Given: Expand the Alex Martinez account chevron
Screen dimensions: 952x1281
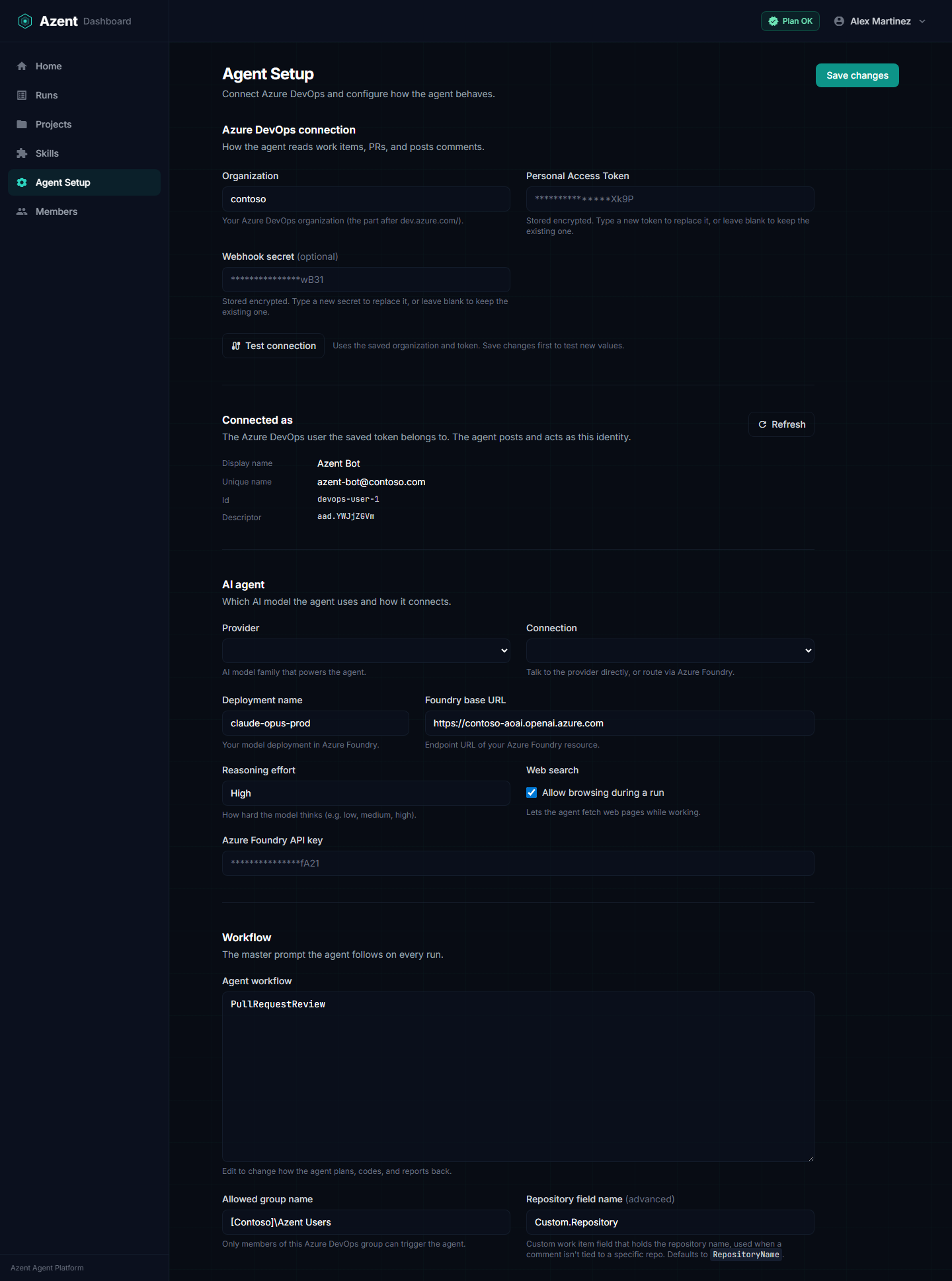Looking at the screenshot, I should pyautogui.click(x=922, y=21).
